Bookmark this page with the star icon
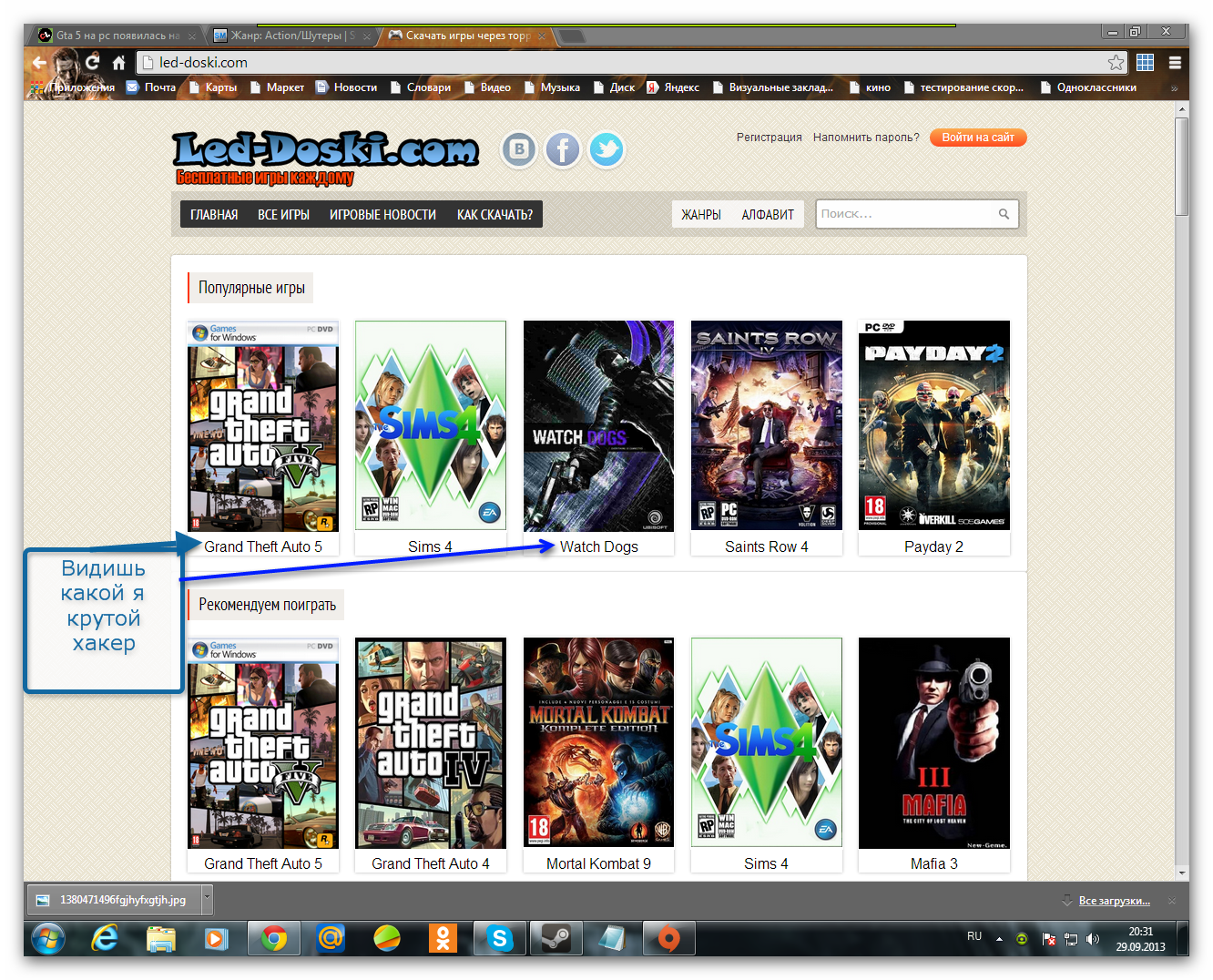The image size is (1213, 980). pos(1116,63)
